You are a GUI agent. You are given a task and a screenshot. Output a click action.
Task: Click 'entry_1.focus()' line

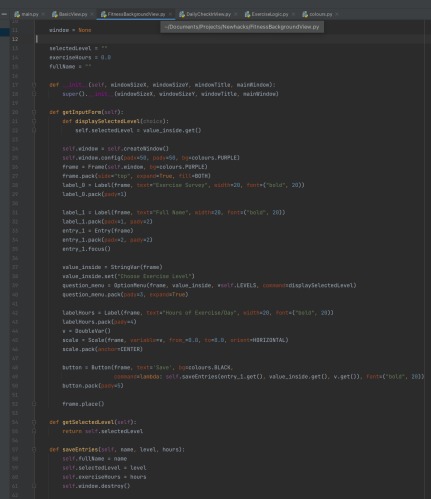point(86,249)
